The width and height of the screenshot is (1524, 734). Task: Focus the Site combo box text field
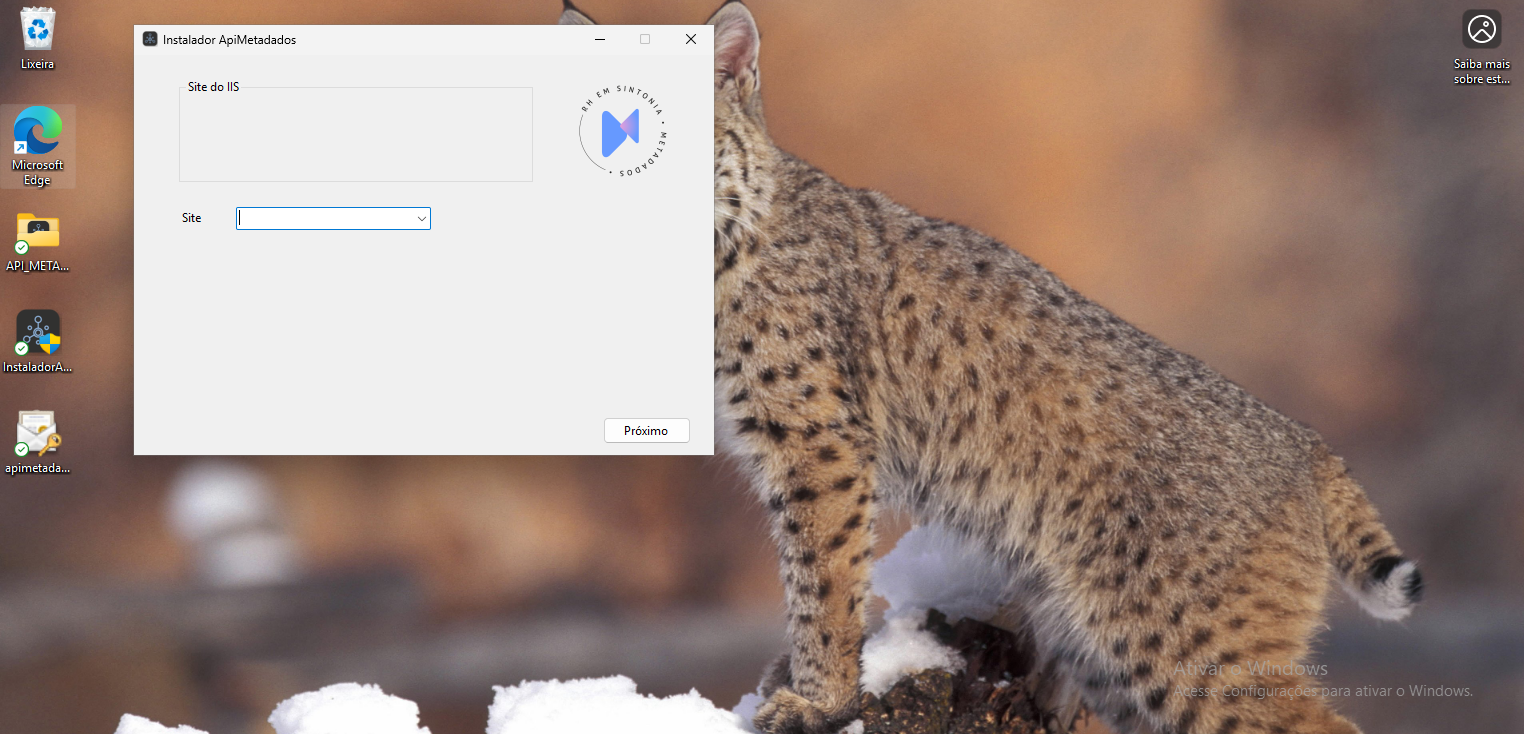pos(325,218)
